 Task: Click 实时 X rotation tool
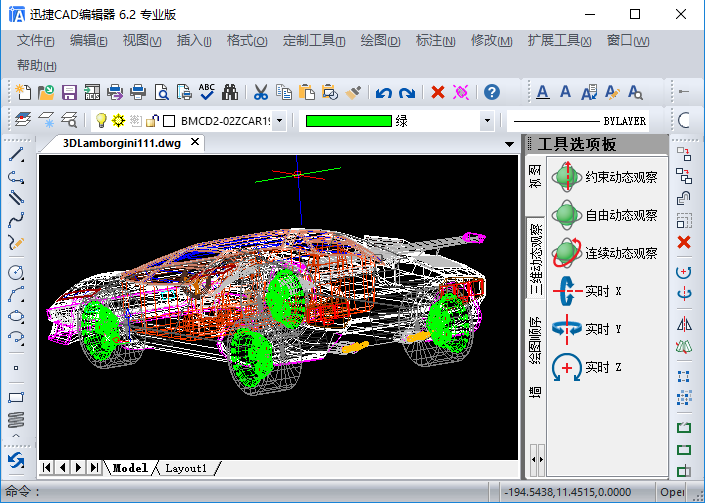(x=587, y=291)
